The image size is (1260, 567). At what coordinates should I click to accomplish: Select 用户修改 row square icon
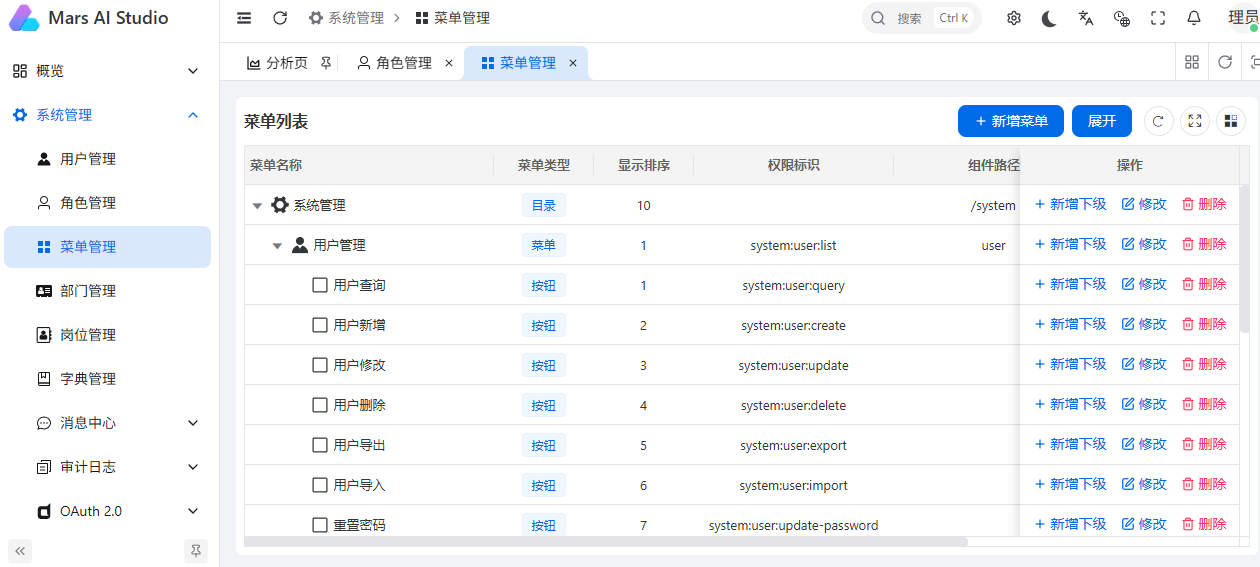click(320, 365)
